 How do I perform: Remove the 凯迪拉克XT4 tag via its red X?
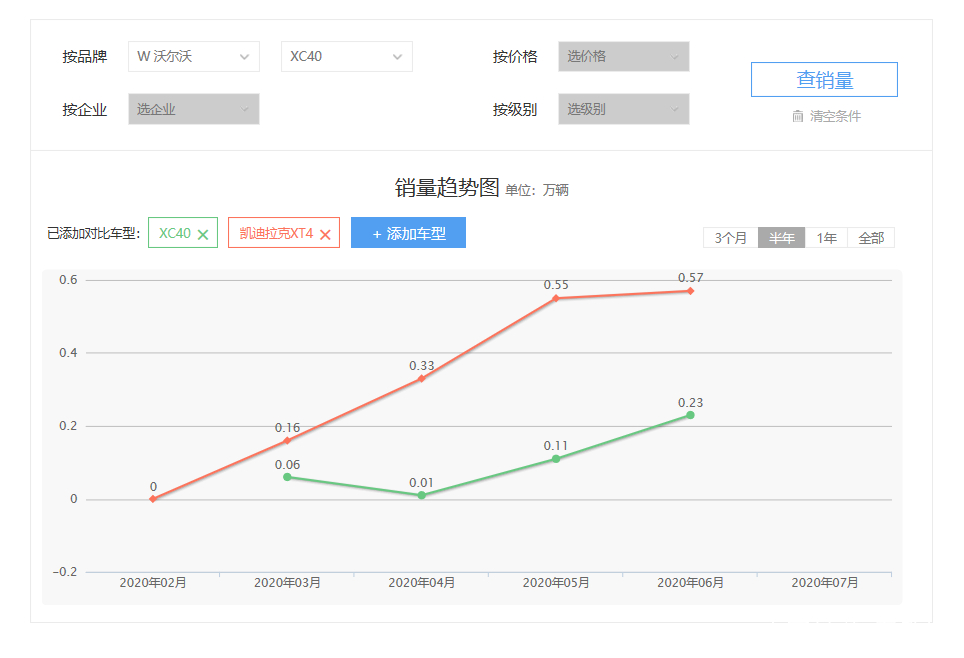(x=325, y=232)
